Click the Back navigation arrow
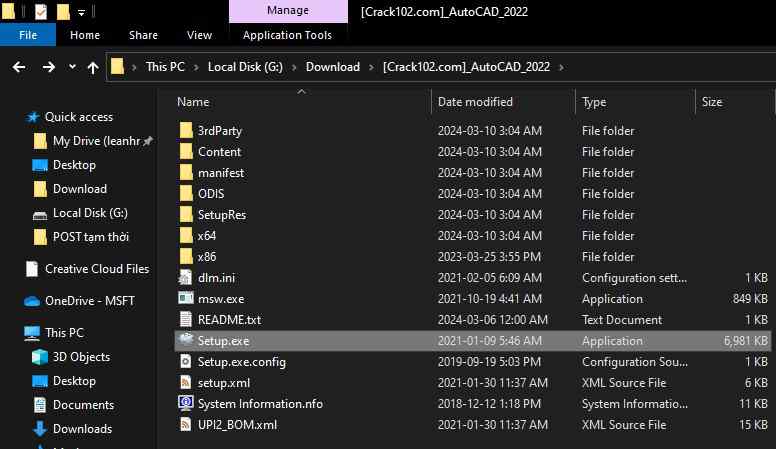This screenshot has height=449, width=776. click(x=19, y=67)
